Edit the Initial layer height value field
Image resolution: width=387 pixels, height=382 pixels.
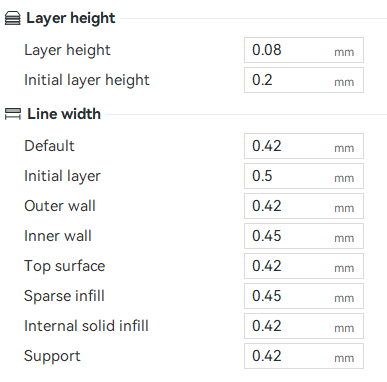[304, 80]
